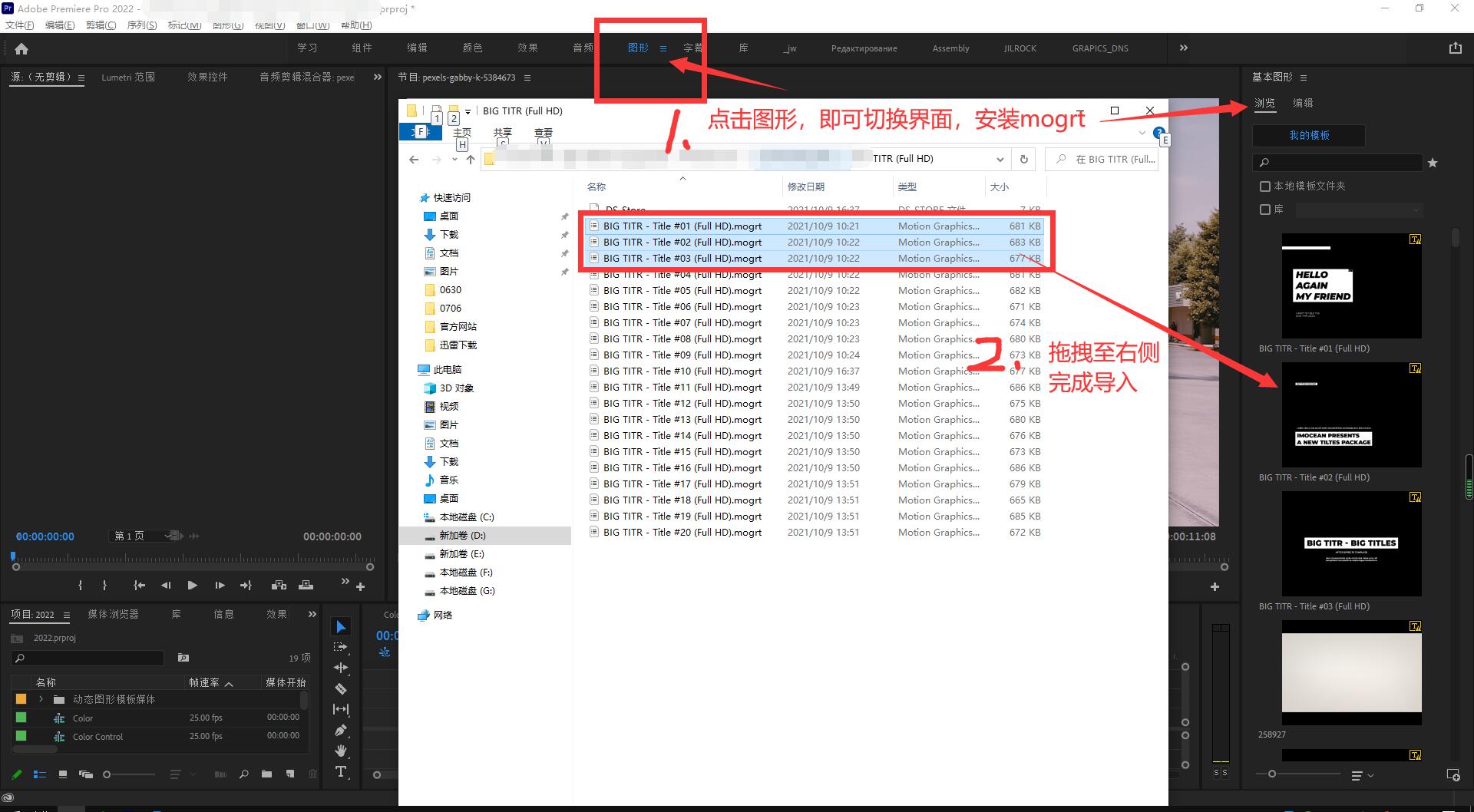Select the Type tool

coord(342,771)
